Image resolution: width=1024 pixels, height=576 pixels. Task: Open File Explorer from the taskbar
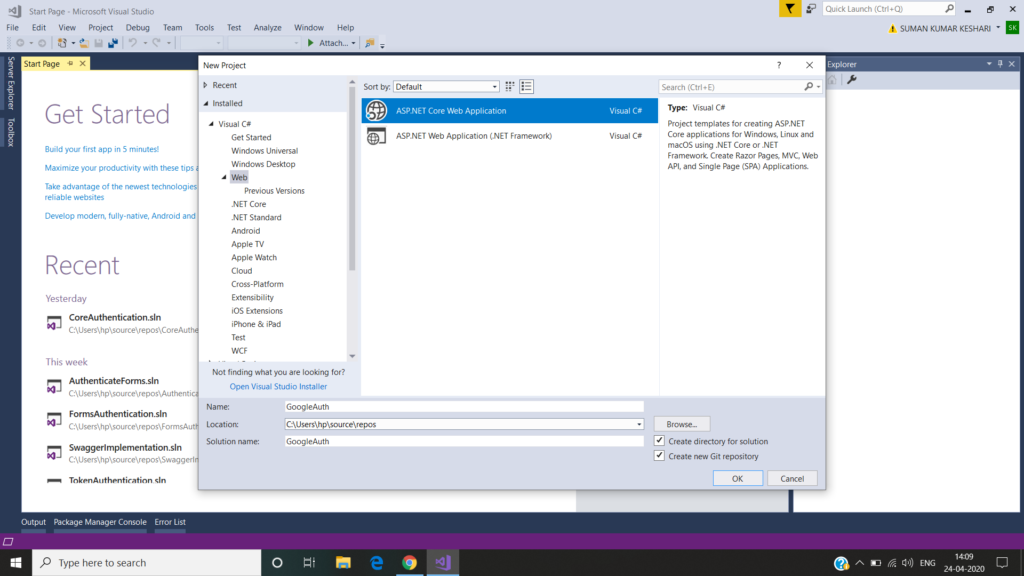[x=343, y=562]
